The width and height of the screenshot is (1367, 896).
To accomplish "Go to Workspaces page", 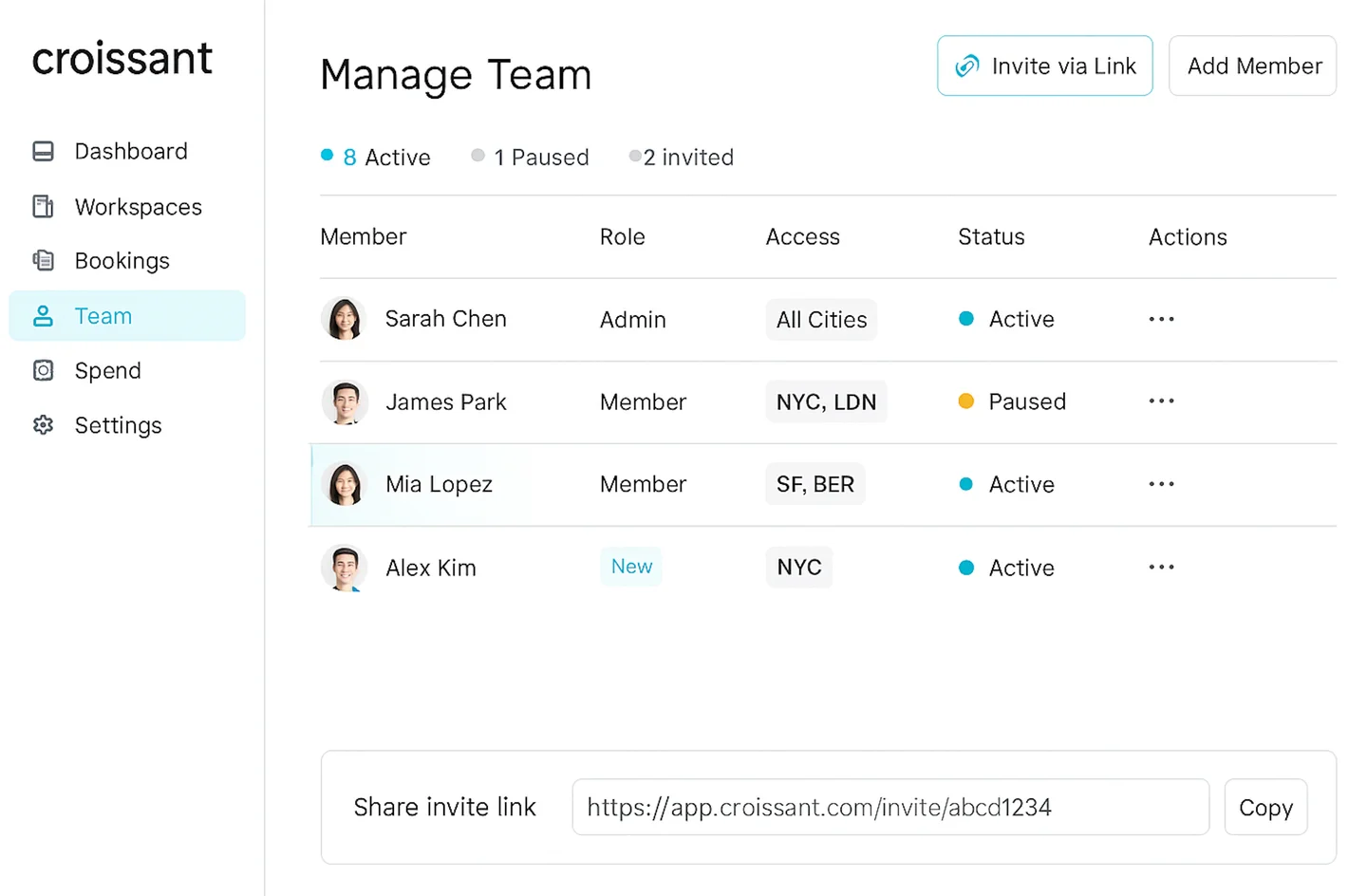I will pyautogui.click(x=127, y=206).
